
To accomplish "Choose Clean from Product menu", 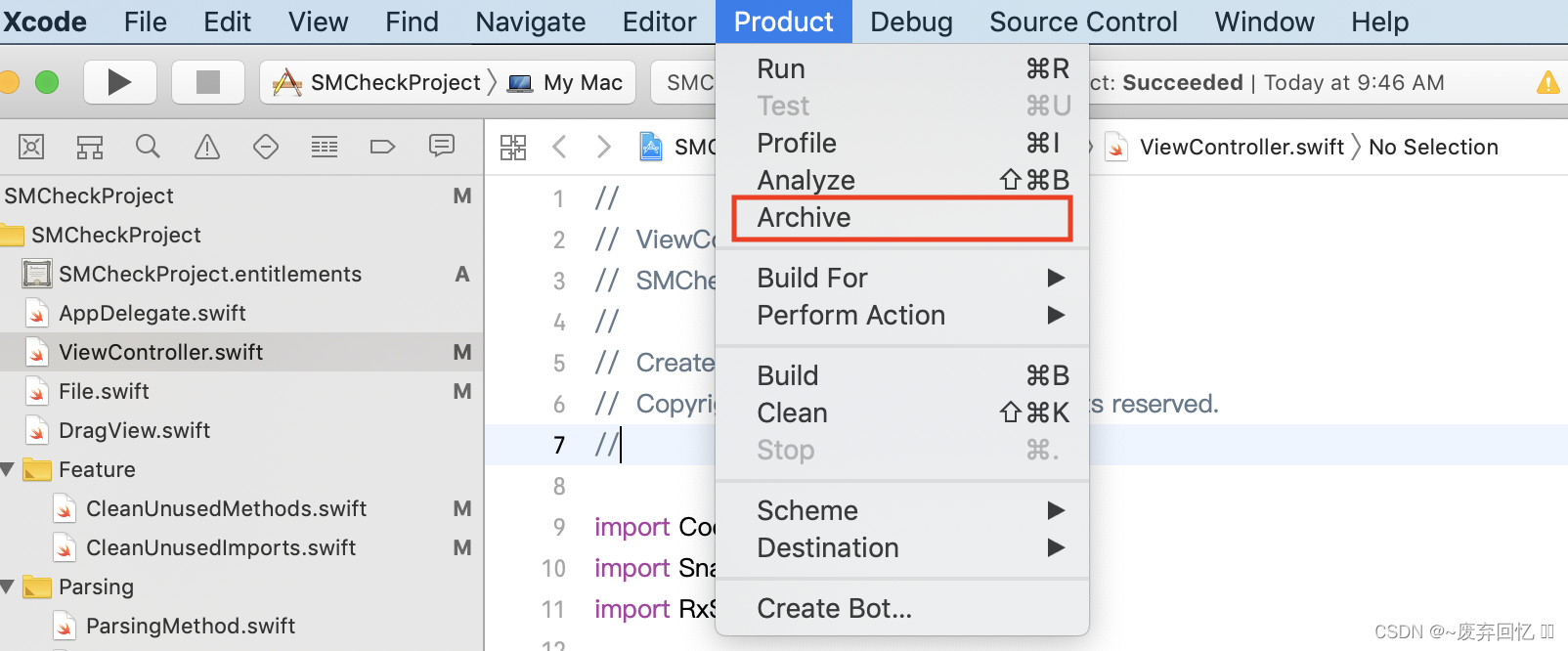I will [902, 413].
